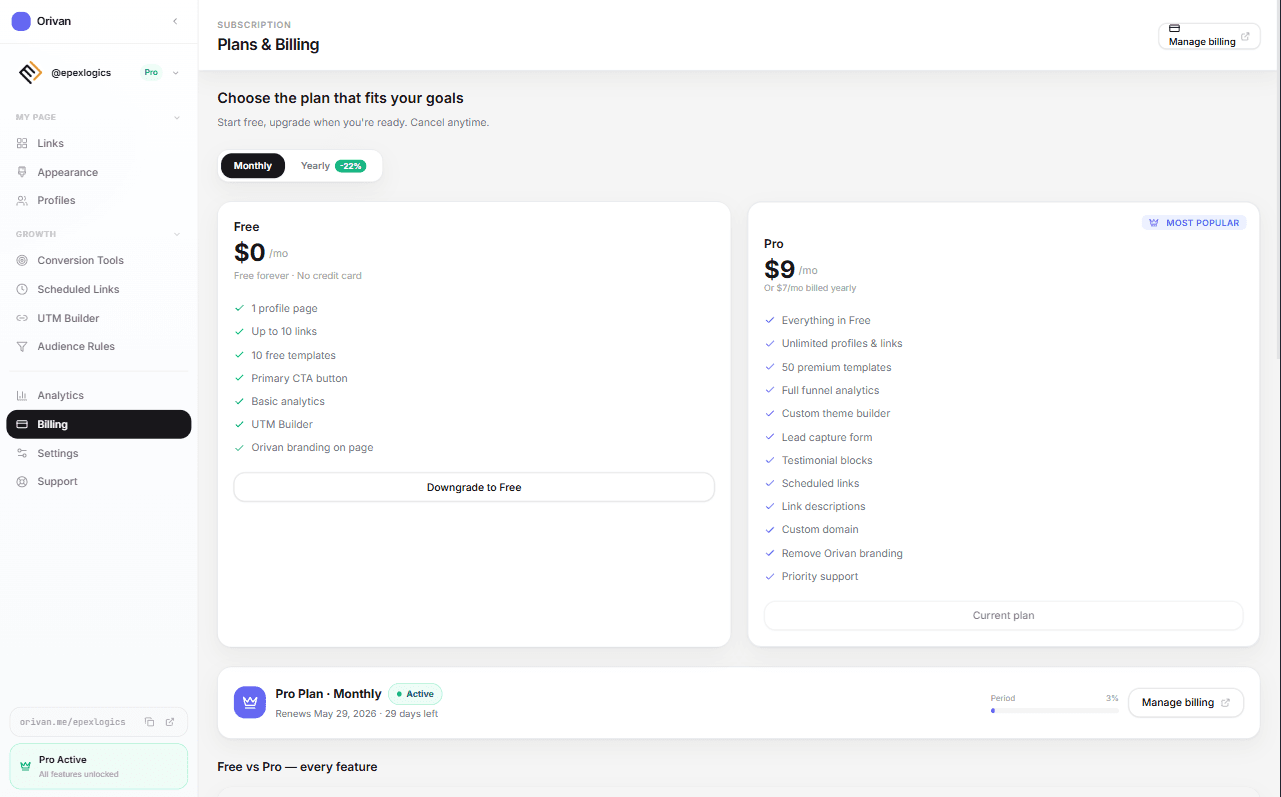Click external link icon in Pro Plan Manage billing
This screenshot has width=1281, height=797.
coord(1225,703)
